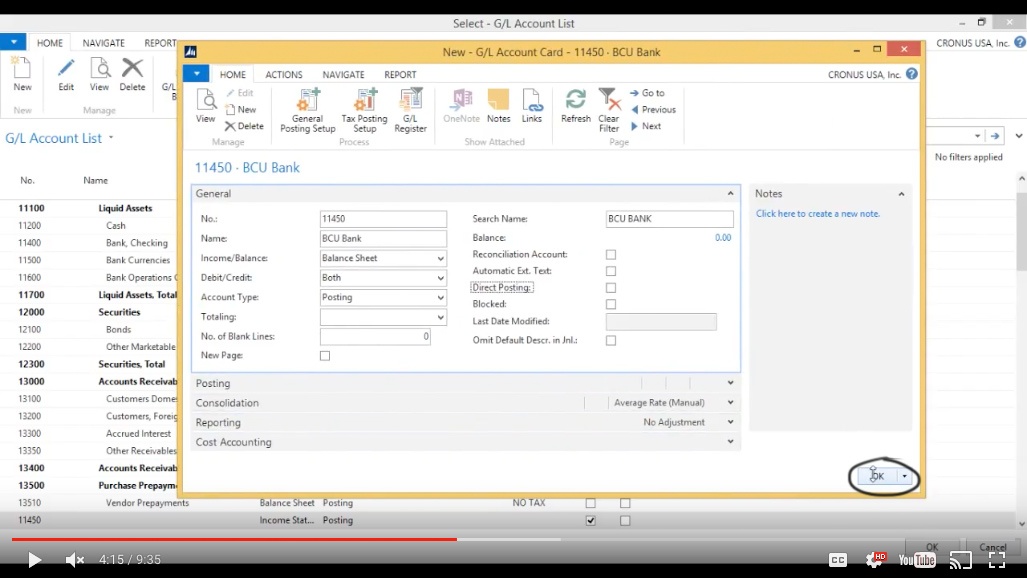Tick the Blocked checkbox

[x=611, y=304]
